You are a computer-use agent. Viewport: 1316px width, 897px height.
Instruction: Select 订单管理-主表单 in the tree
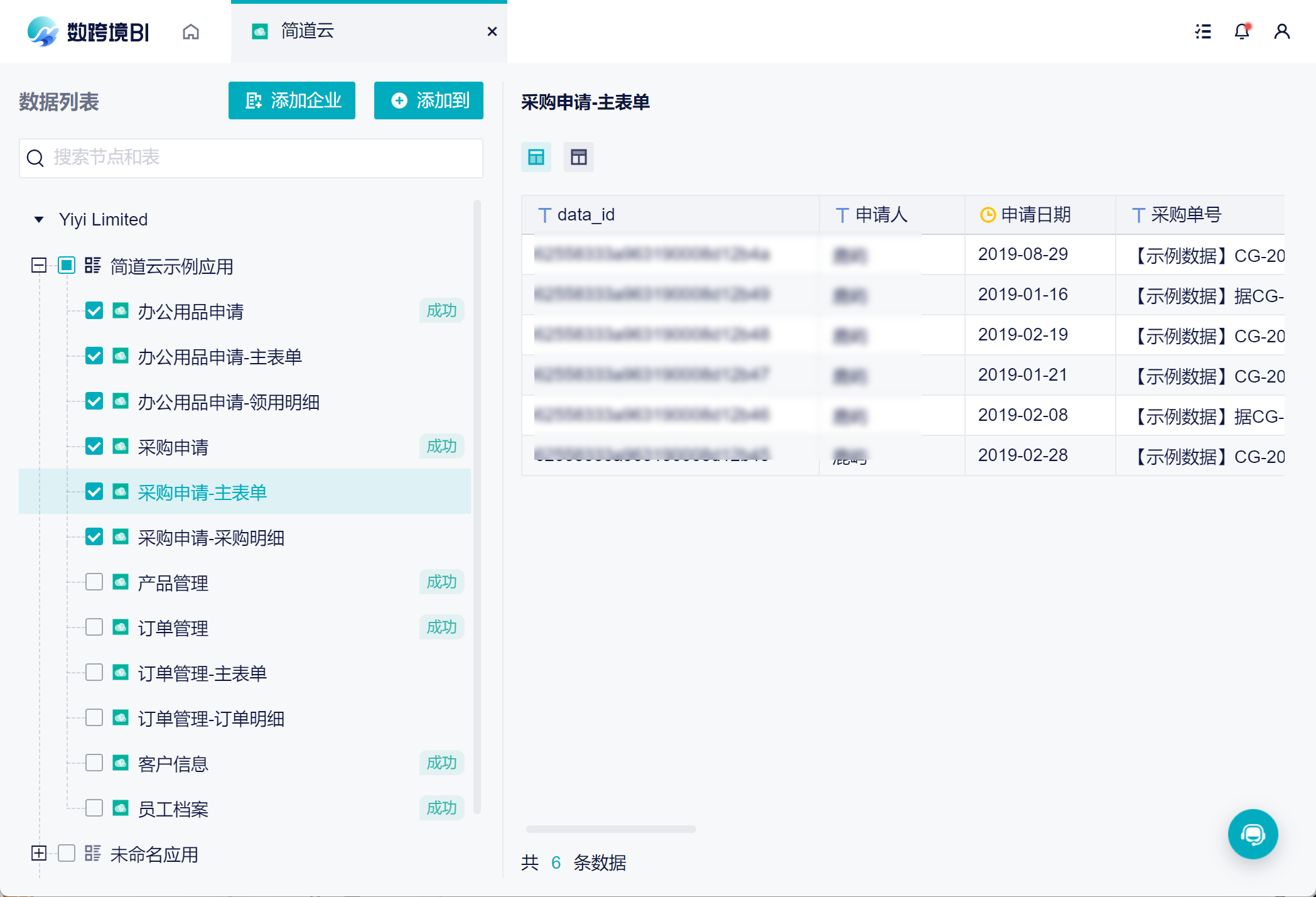pos(202,673)
